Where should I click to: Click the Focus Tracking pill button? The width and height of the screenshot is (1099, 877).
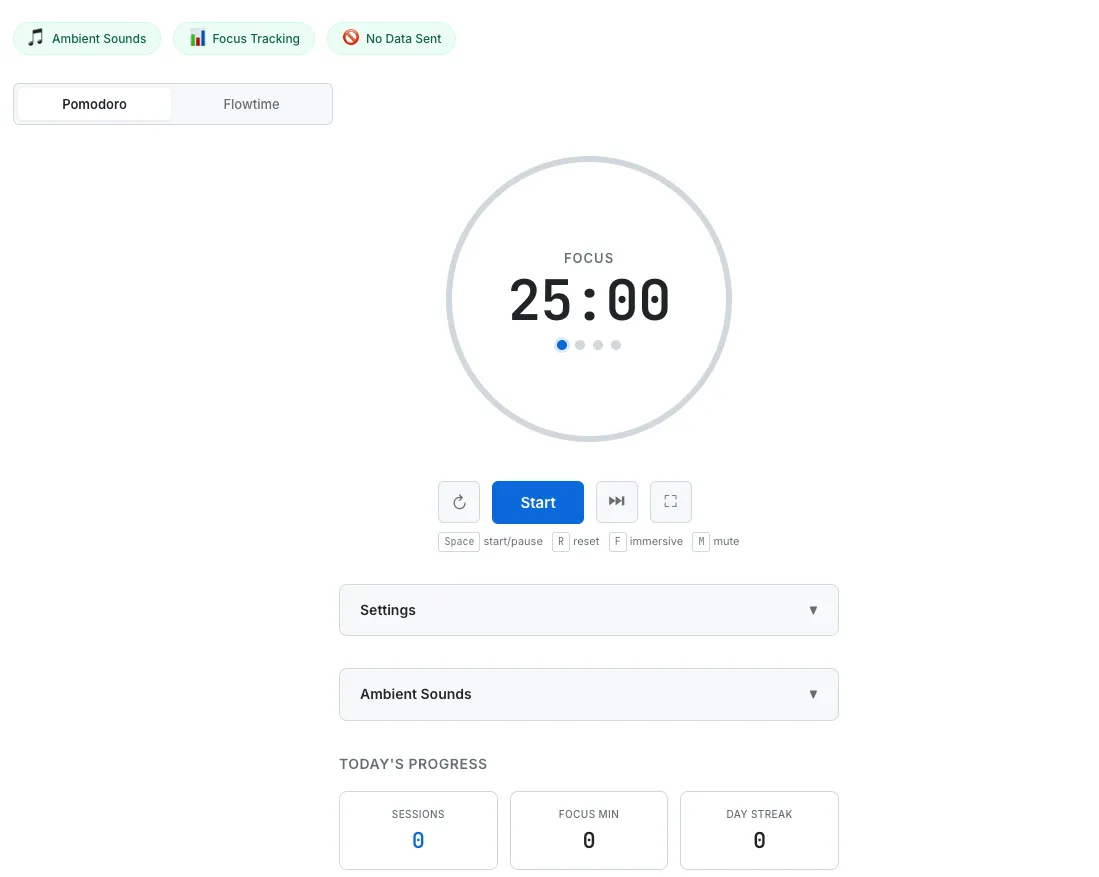[x=244, y=38]
